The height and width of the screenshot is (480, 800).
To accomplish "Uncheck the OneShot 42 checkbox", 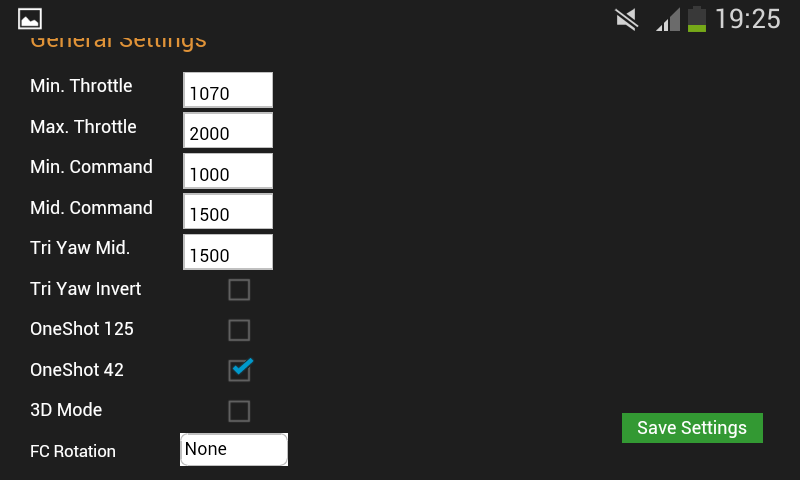I will click(x=239, y=370).
